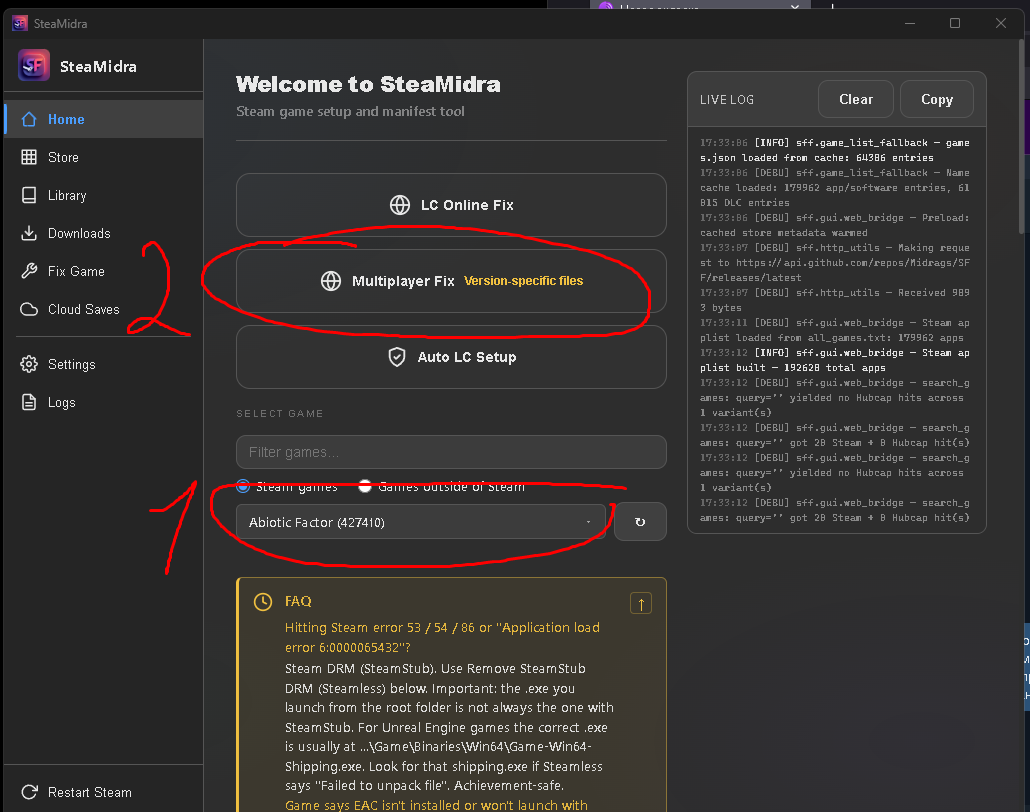The width and height of the screenshot is (1030, 812).
Task: Open the Downloads section
Action: tap(103, 233)
